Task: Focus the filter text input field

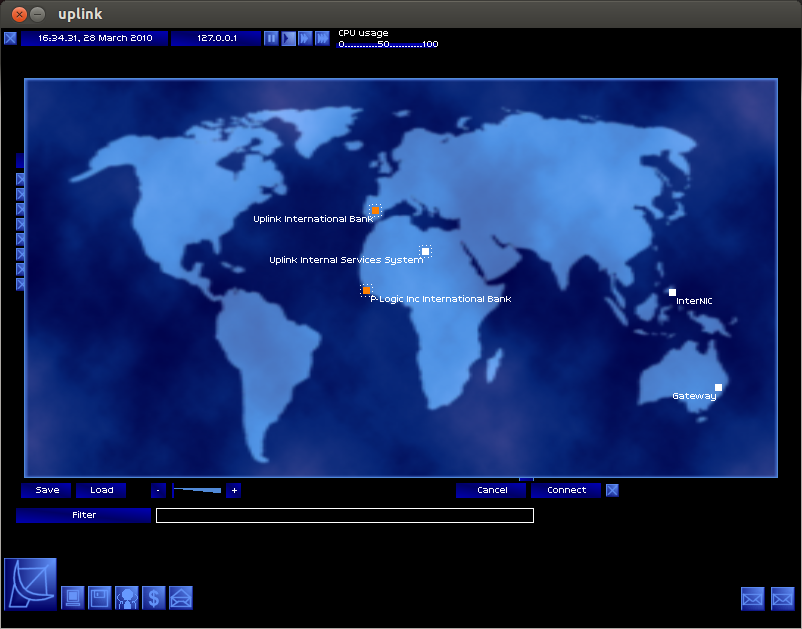Action: pos(345,515)
